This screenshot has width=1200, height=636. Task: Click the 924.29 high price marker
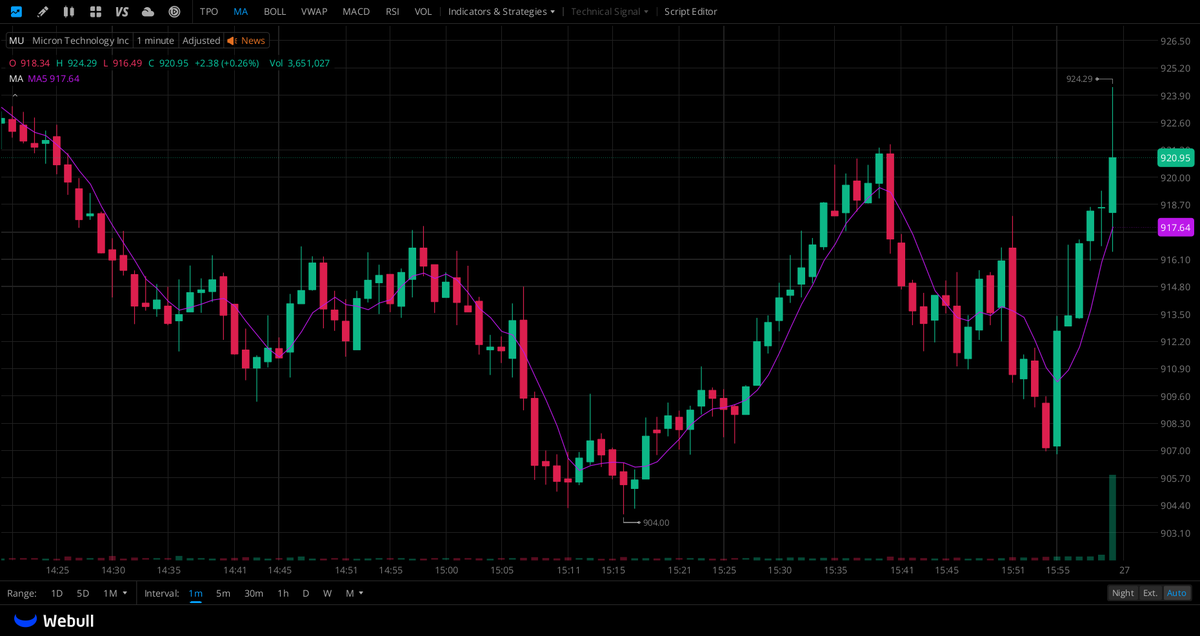coord(1079,79)
